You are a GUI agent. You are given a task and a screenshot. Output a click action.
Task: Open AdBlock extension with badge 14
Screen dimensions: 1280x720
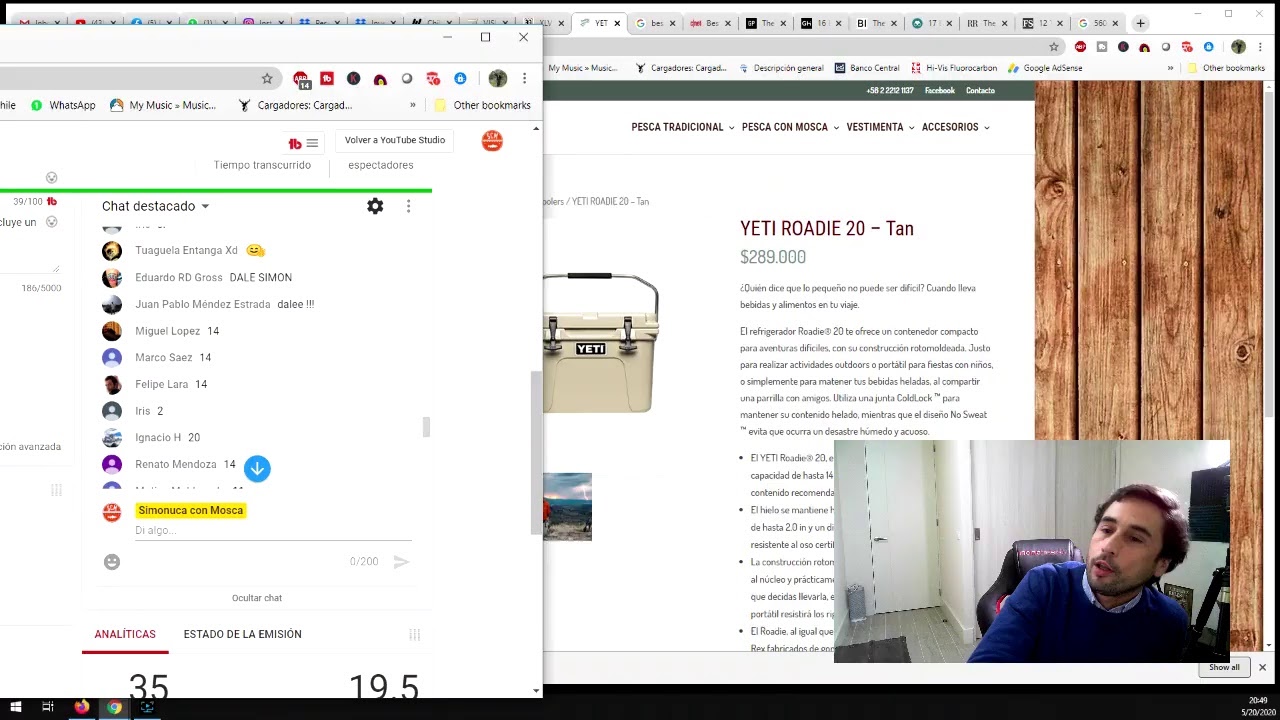(301, 79)
